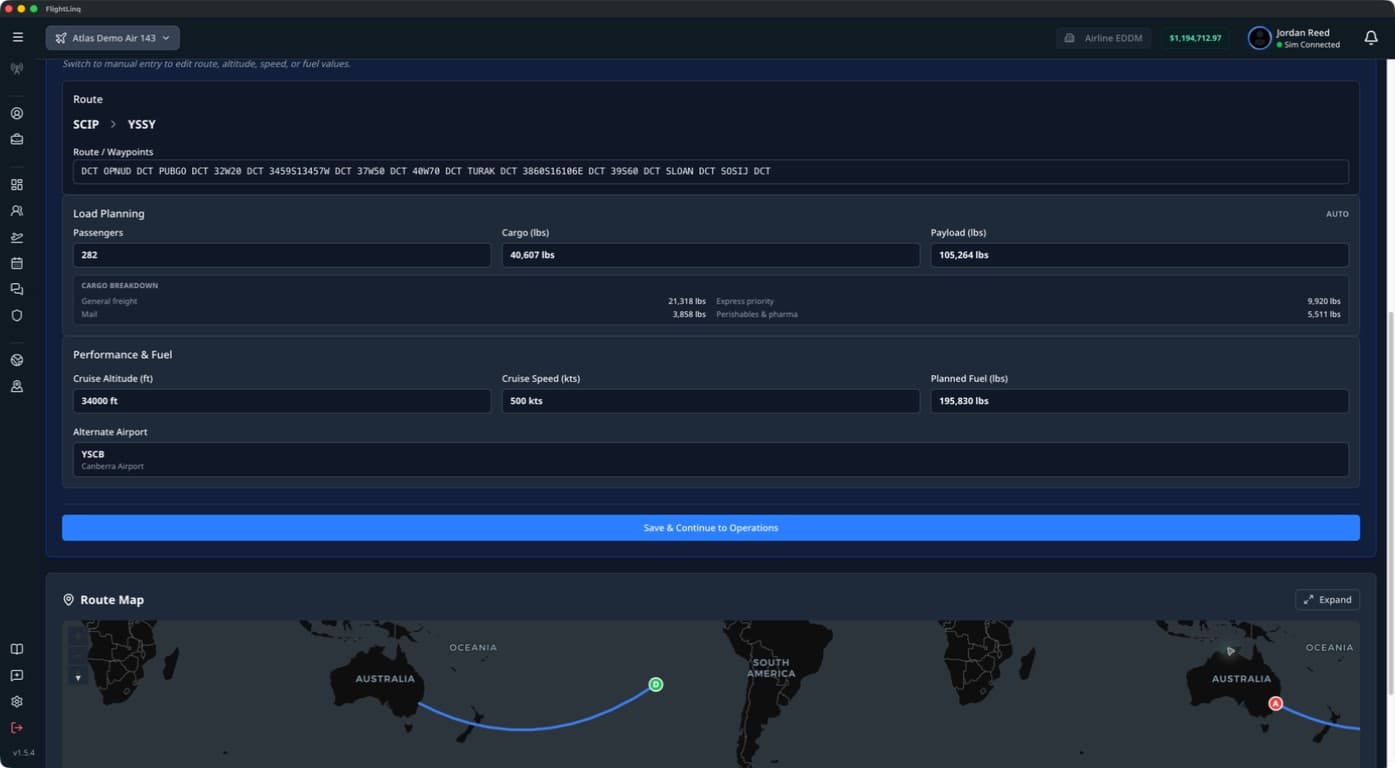Click the Express priority 9,920 lbs row
This screenshot has height=768, width=1395.
coord(1028,301)
